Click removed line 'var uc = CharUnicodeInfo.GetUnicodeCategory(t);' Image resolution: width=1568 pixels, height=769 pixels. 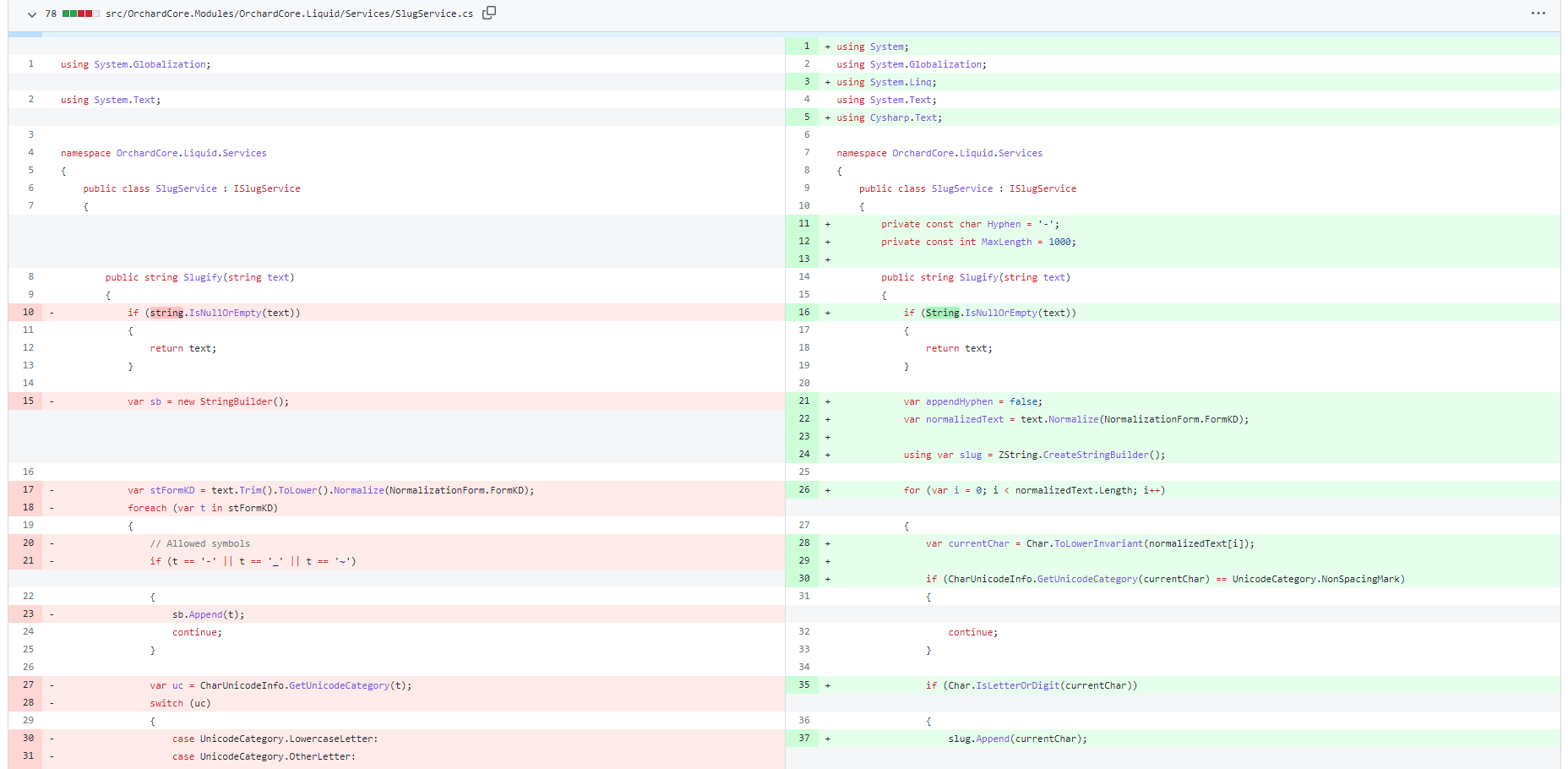(x=281, y=685)
